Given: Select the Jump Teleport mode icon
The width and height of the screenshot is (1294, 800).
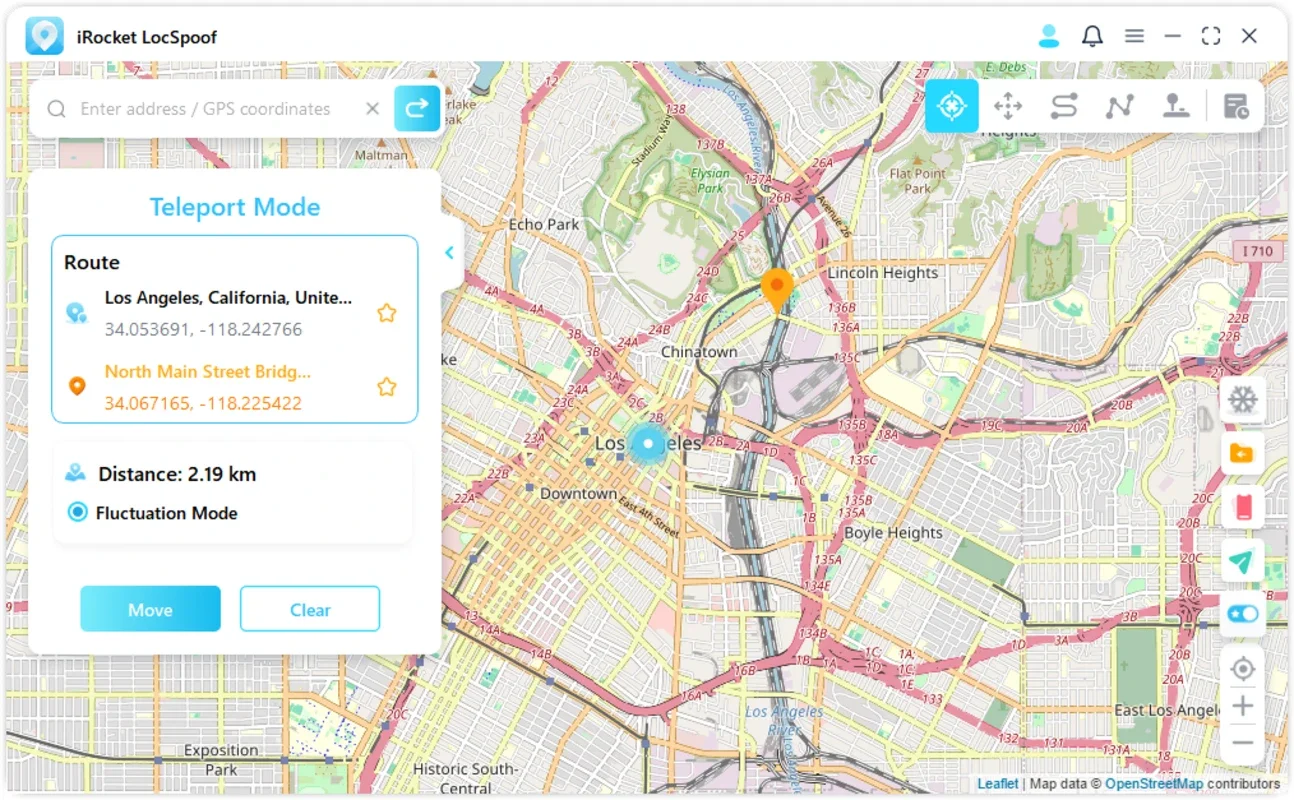Looking at the screenshot, I should coord(1176,106).
